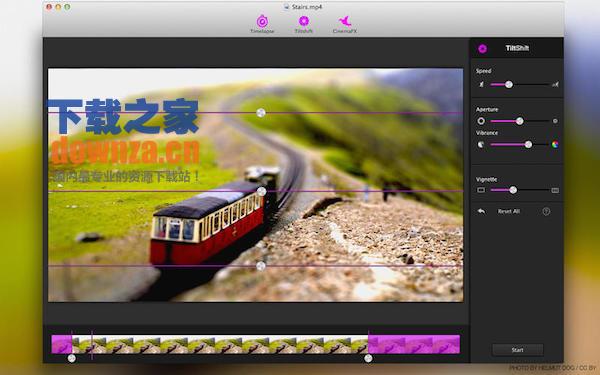Grab the bottom blur line handle in preview
The width and height of the screenshot is (600, 375).
click(x=261, y=266)
